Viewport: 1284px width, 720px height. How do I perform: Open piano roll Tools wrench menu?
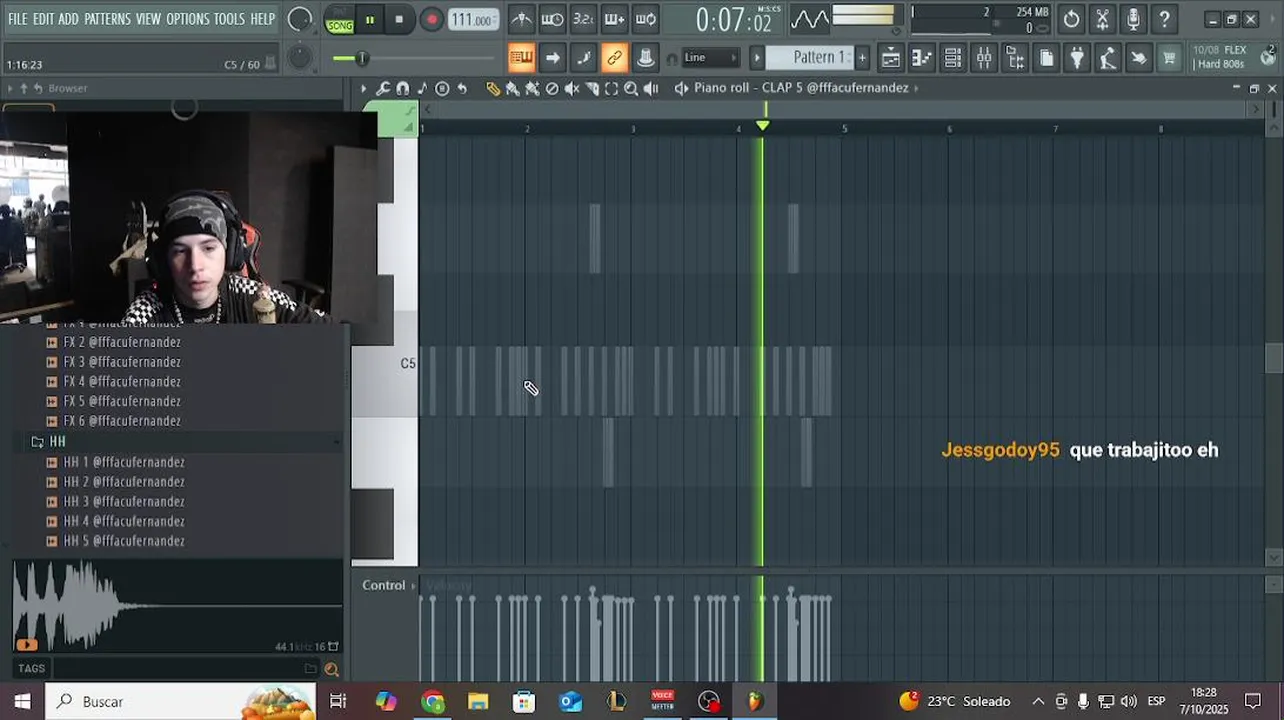(x=383, y=88)
